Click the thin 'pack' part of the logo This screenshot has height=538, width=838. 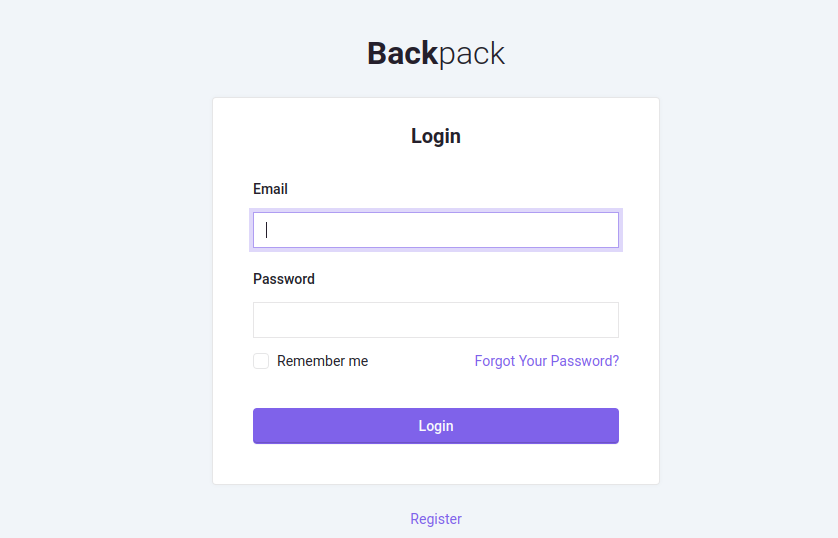pos(471,55)
